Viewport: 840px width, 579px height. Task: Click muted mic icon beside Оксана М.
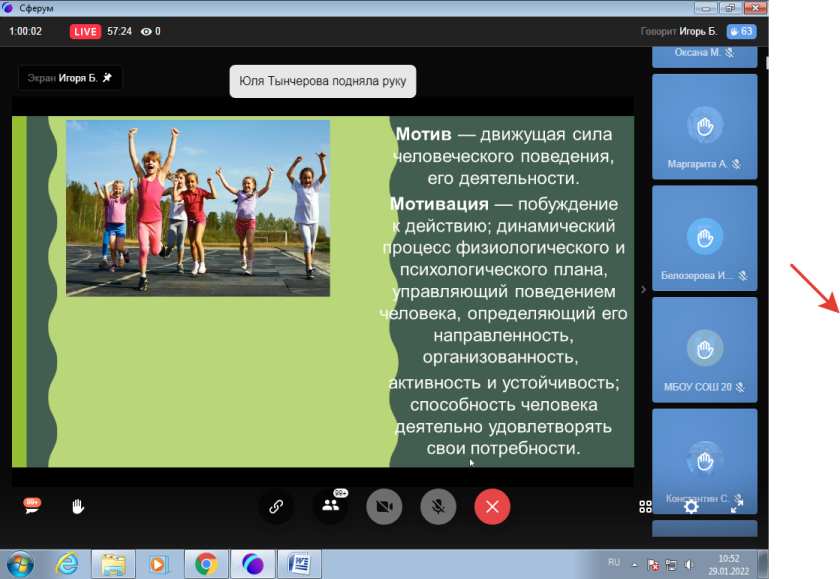tap(729, 52)
